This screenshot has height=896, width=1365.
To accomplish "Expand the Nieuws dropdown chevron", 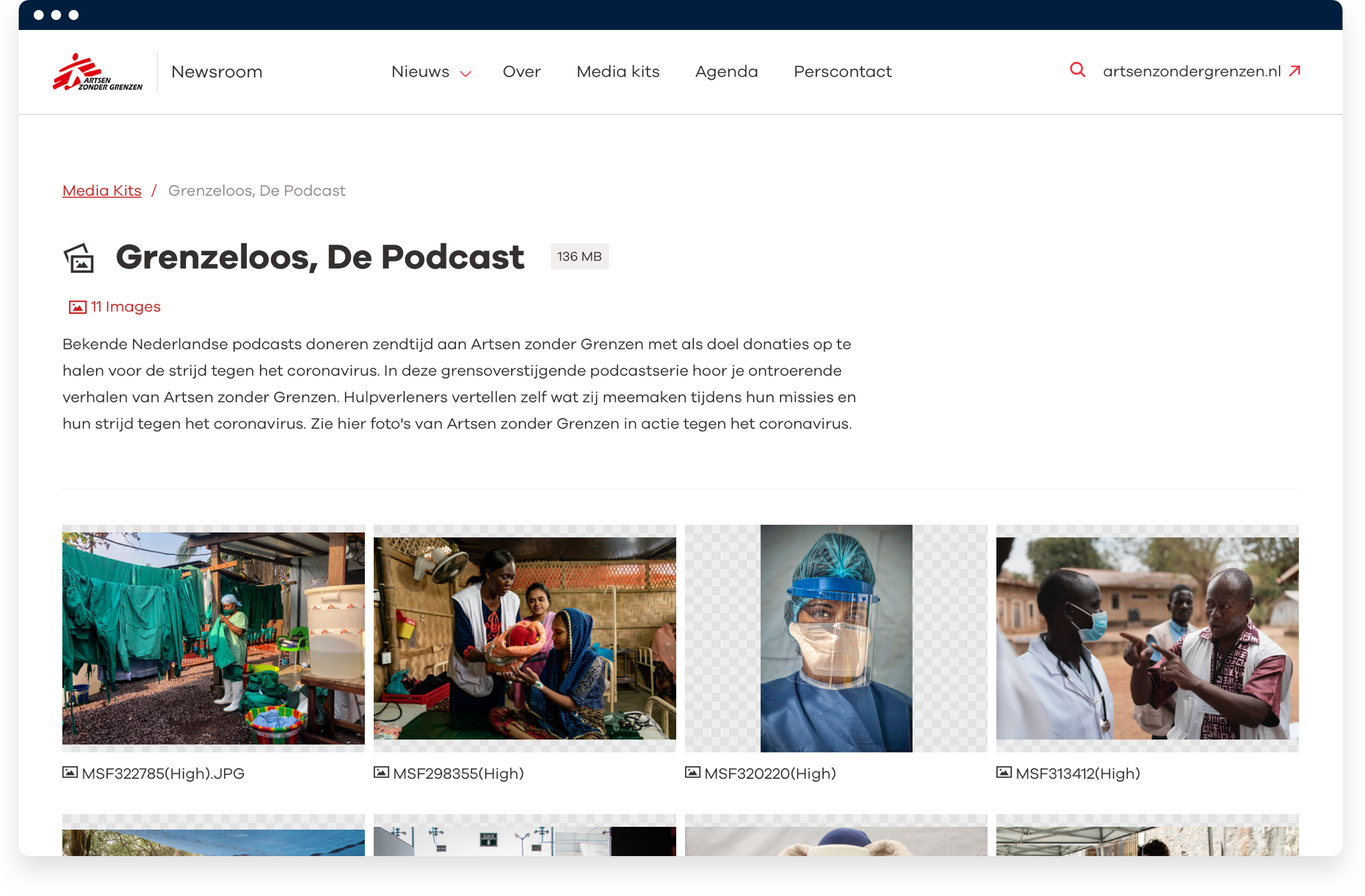I will pyautogui.click(x=465, y=74).
